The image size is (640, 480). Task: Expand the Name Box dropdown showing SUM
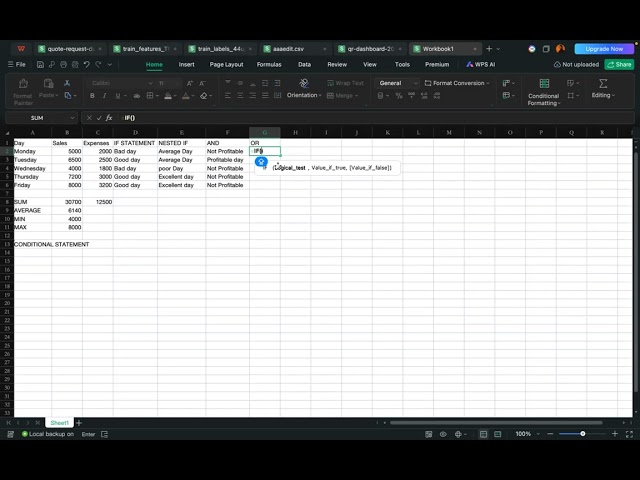pyautogui.click(x=72, y=118)
